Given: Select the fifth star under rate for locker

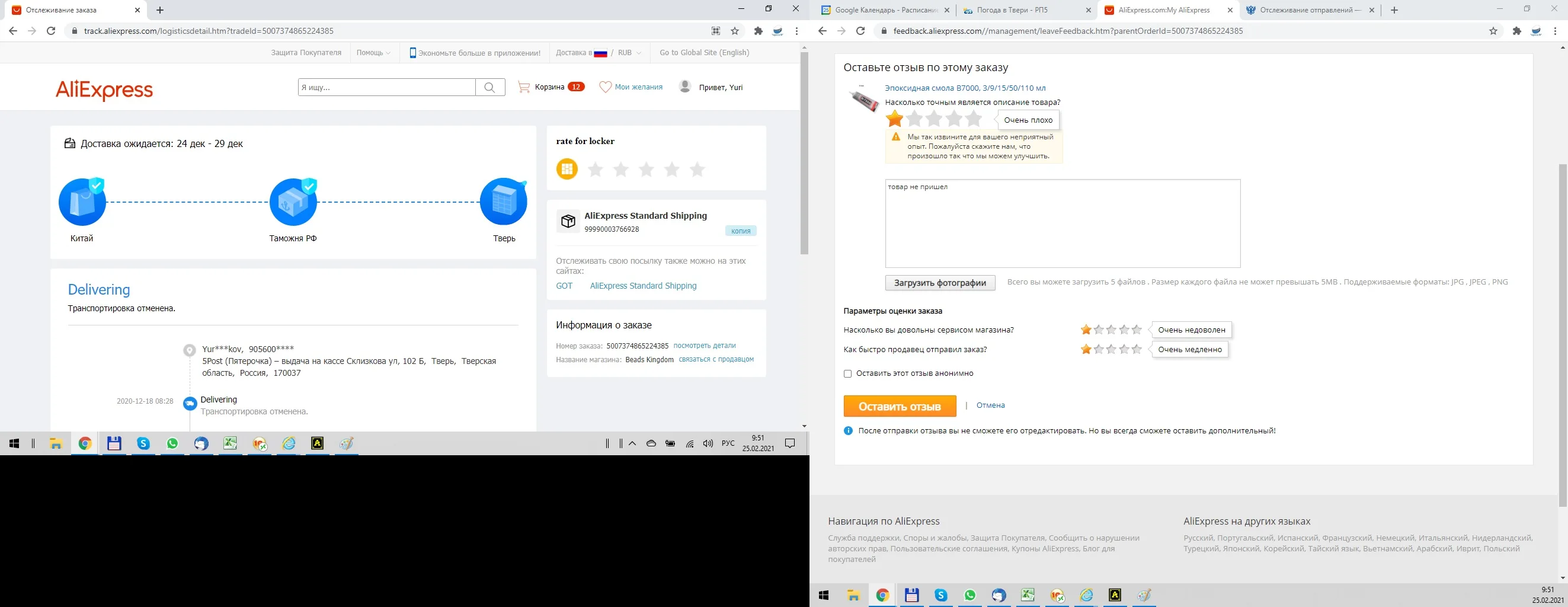Looking at the screenshot, I should (697, 170).
